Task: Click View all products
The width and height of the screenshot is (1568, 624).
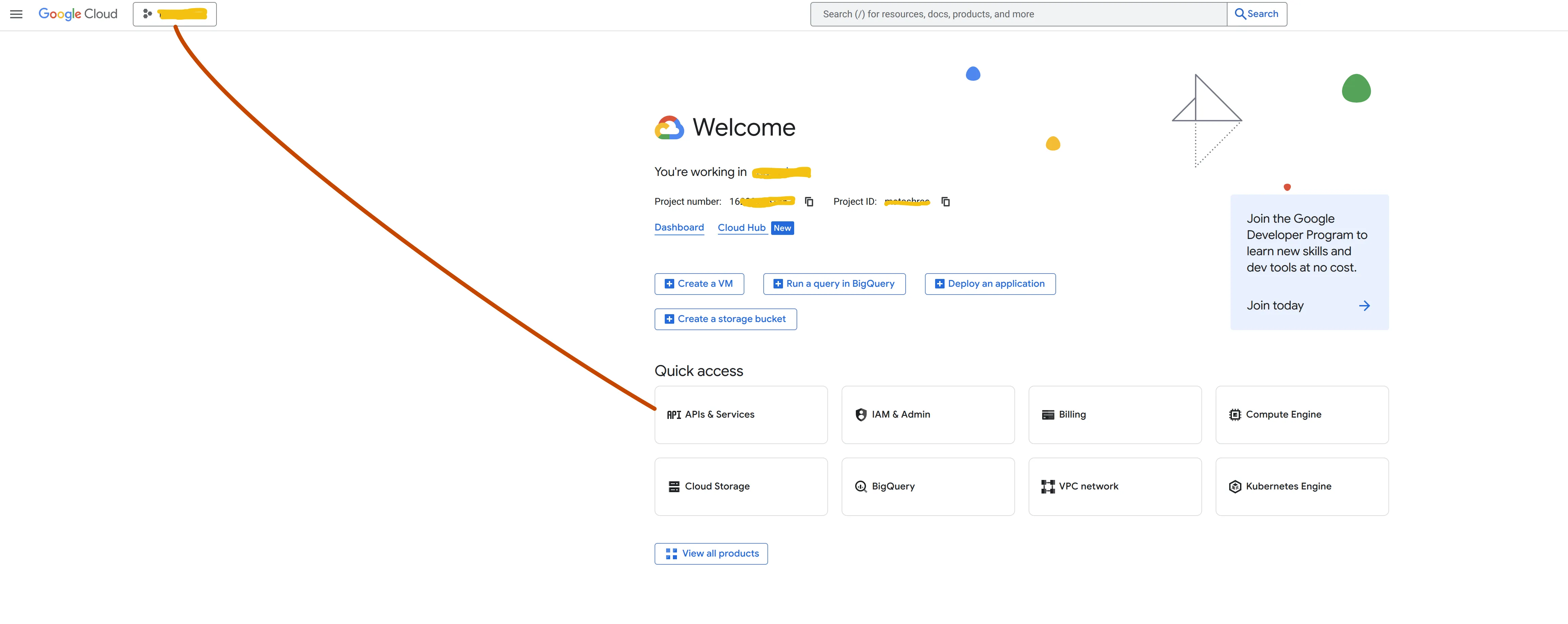Action: 711,553
